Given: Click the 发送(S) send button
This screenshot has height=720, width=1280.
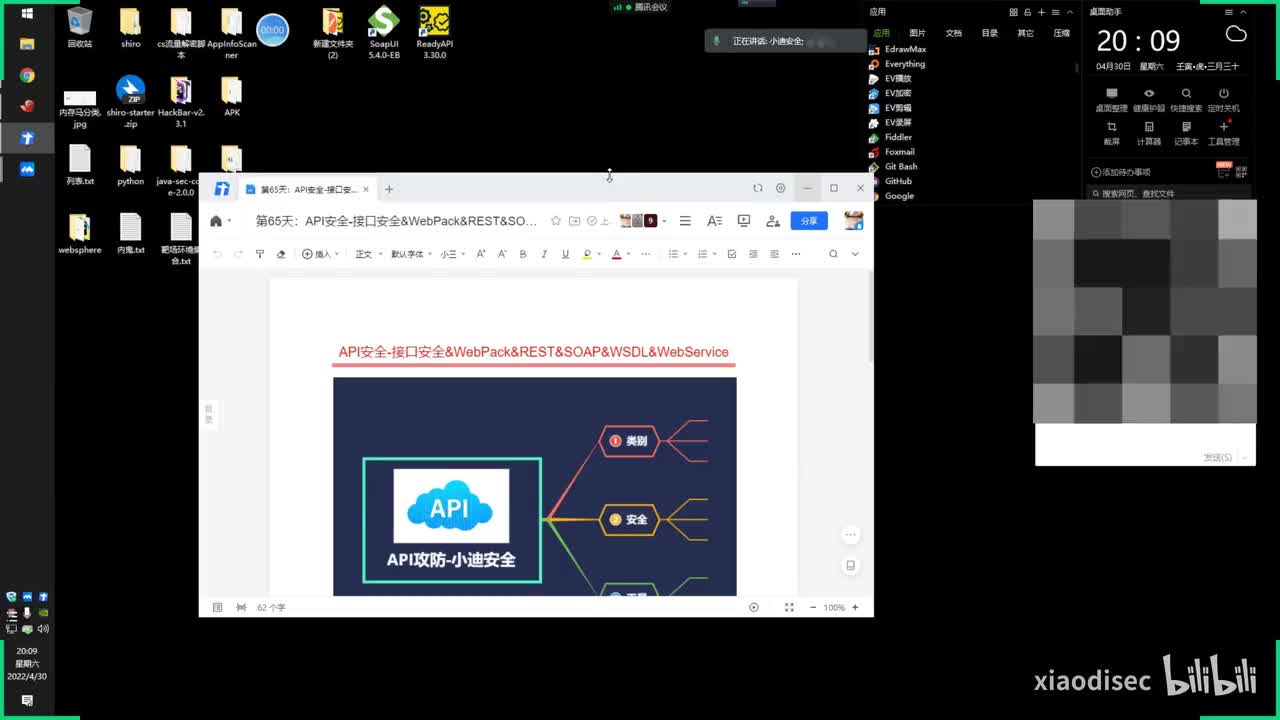Looking at the screenshot, I should tap(1218, 457).
